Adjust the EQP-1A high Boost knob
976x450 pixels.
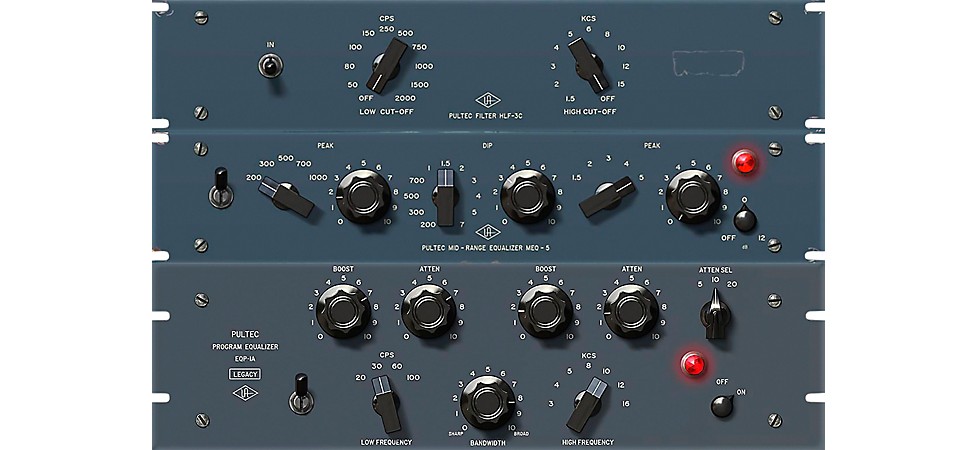[545, 311]
